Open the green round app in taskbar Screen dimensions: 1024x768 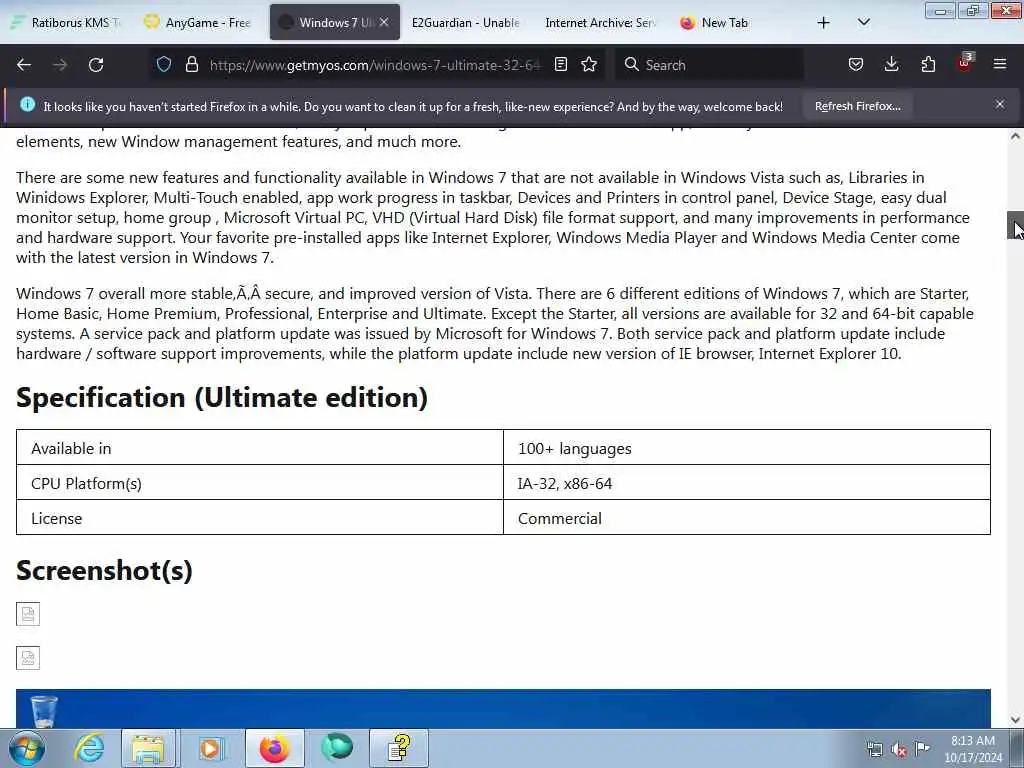click(337, 748)
